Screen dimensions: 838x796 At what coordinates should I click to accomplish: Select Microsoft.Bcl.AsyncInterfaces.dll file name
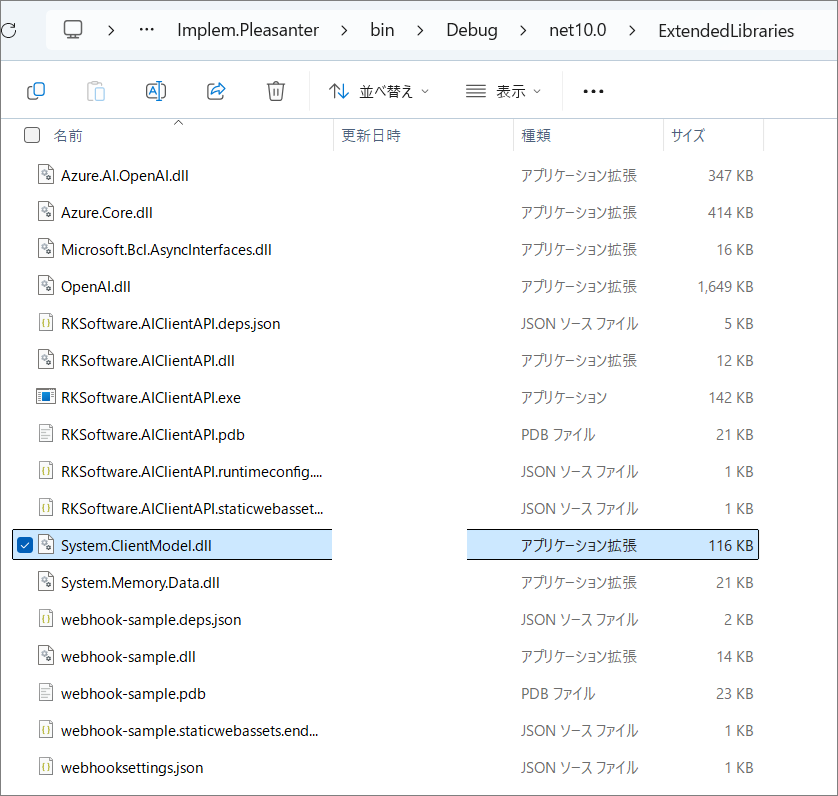click(166, 250)
